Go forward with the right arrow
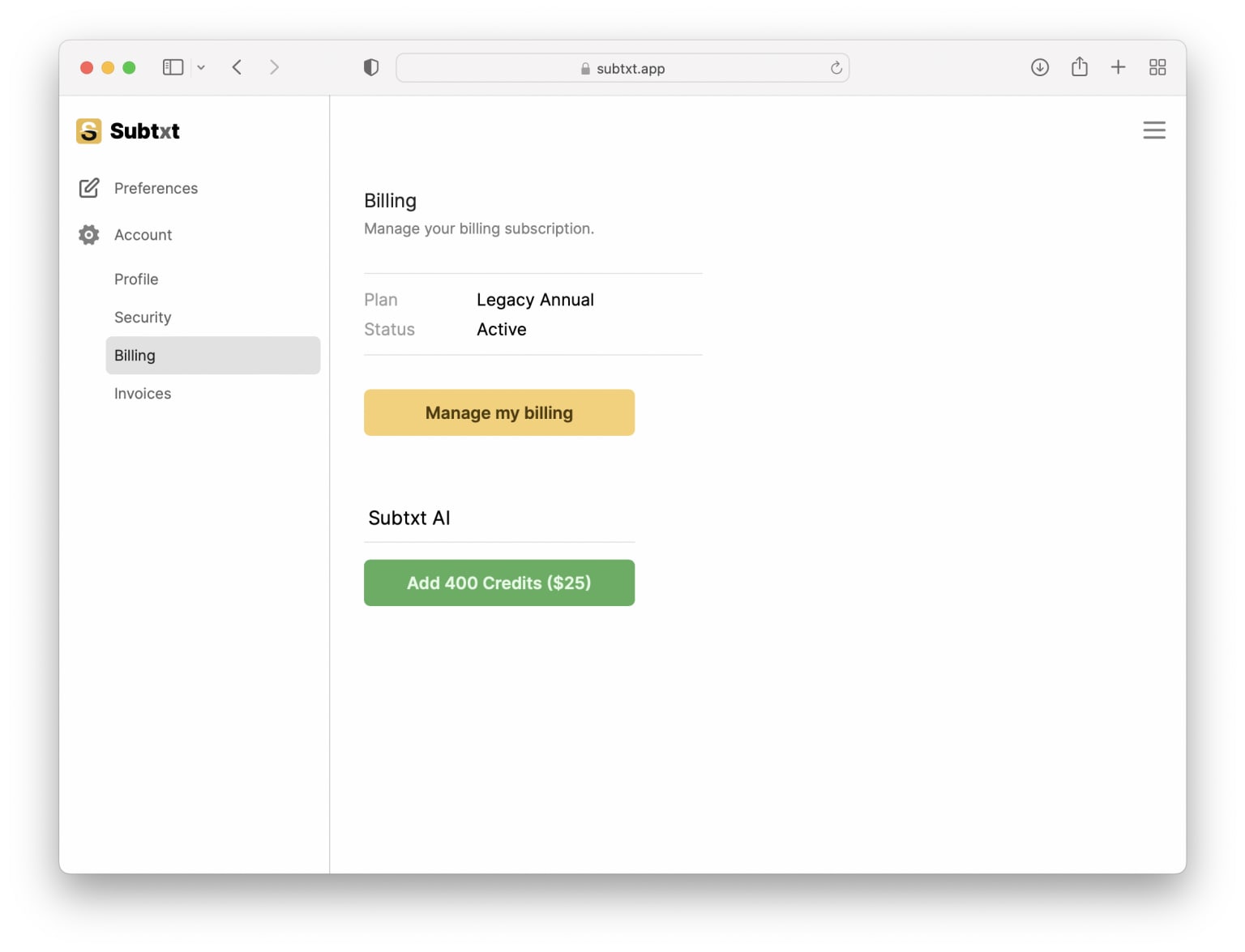1245x952 pixels. point(274,67)
